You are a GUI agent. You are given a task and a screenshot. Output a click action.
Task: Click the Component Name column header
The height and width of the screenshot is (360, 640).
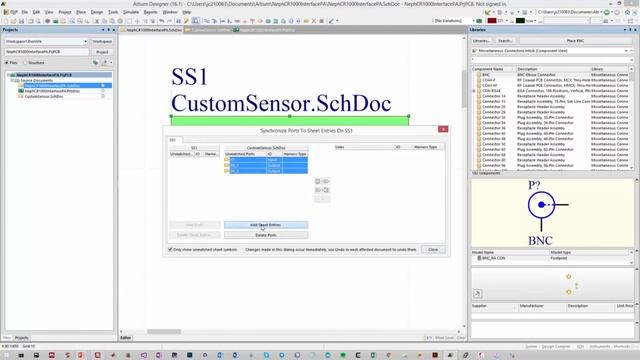pyautogui.click(x=493, y=69)
